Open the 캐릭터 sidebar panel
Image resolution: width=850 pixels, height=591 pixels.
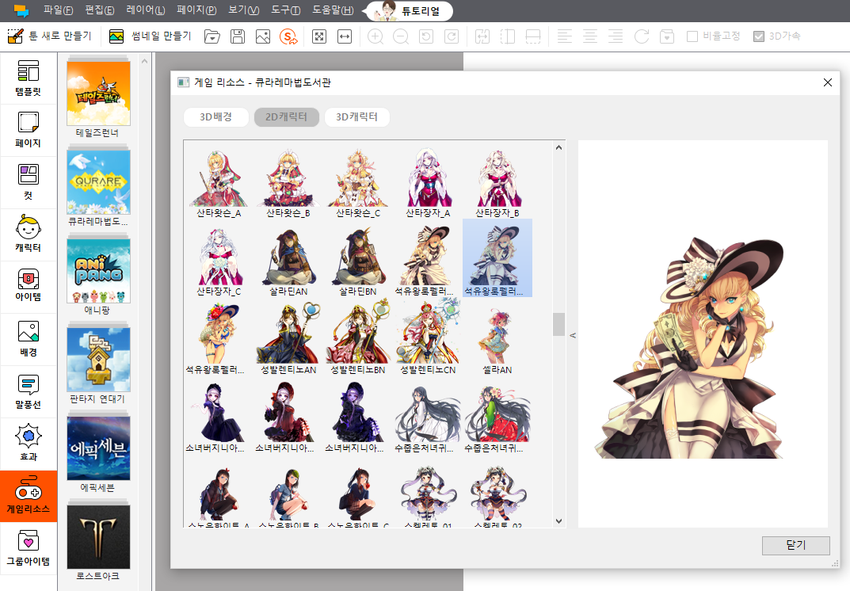(x=28, y=234)
